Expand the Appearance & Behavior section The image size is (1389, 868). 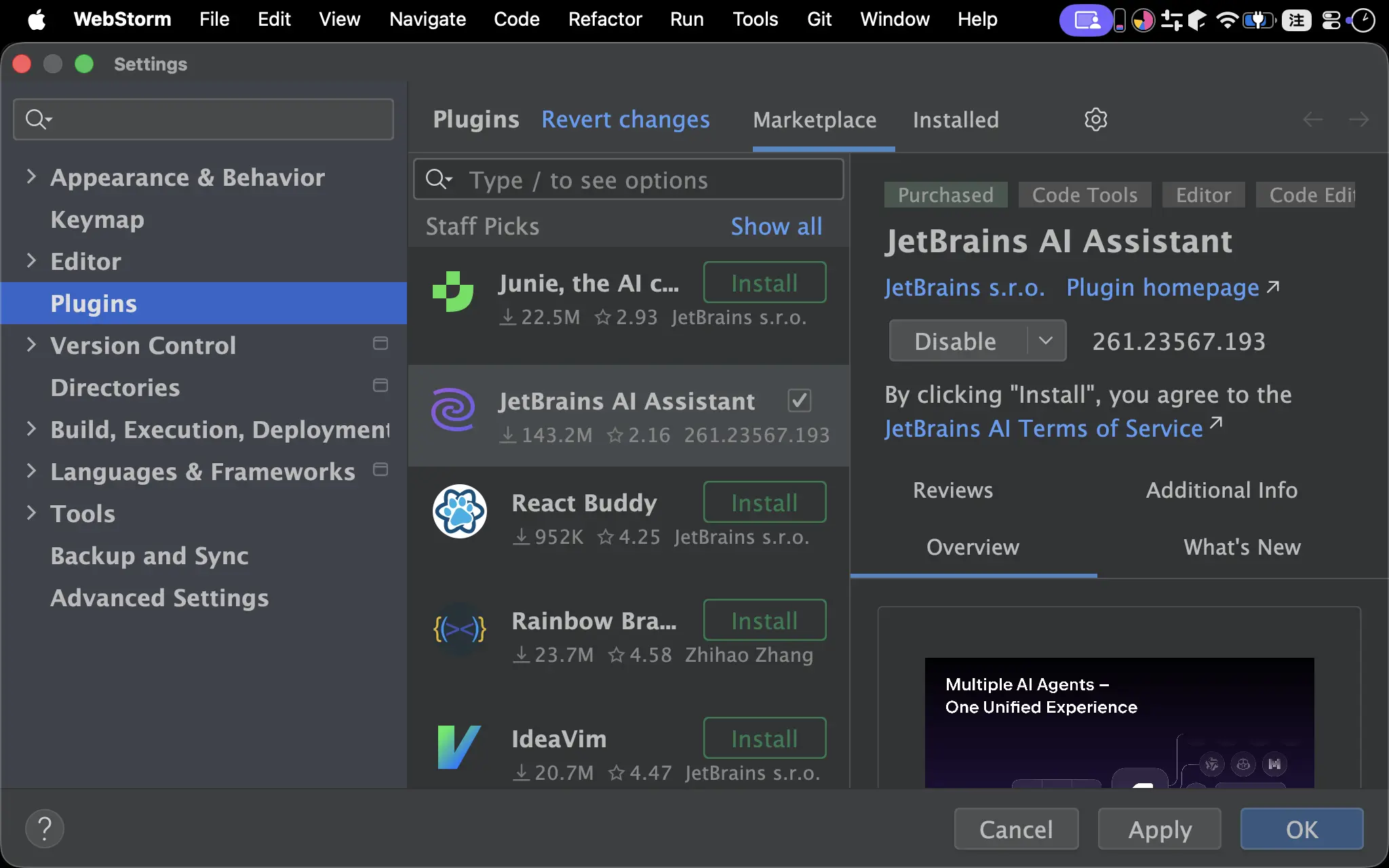31,177
